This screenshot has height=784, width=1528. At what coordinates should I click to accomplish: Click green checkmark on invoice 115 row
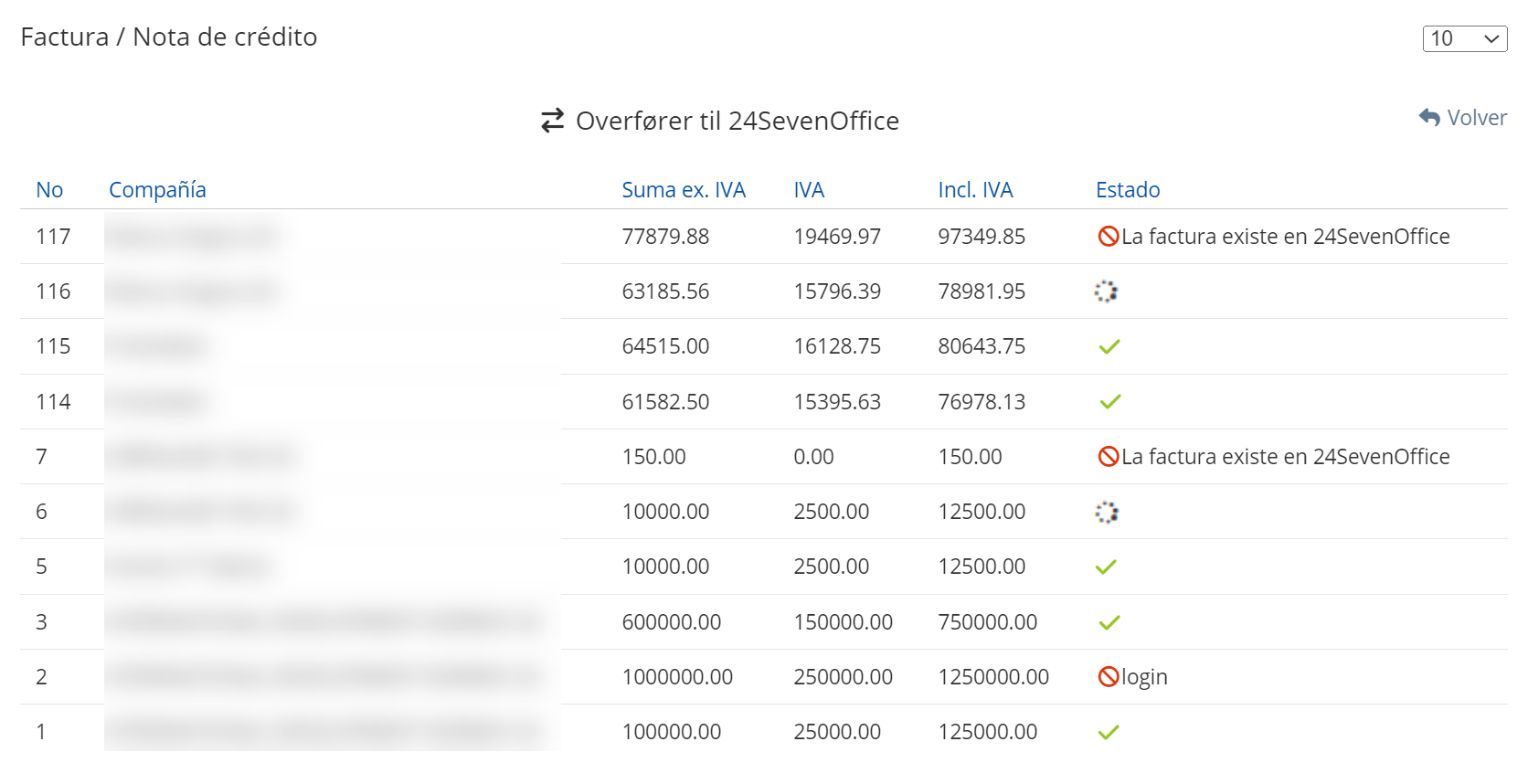point(1109,347)
